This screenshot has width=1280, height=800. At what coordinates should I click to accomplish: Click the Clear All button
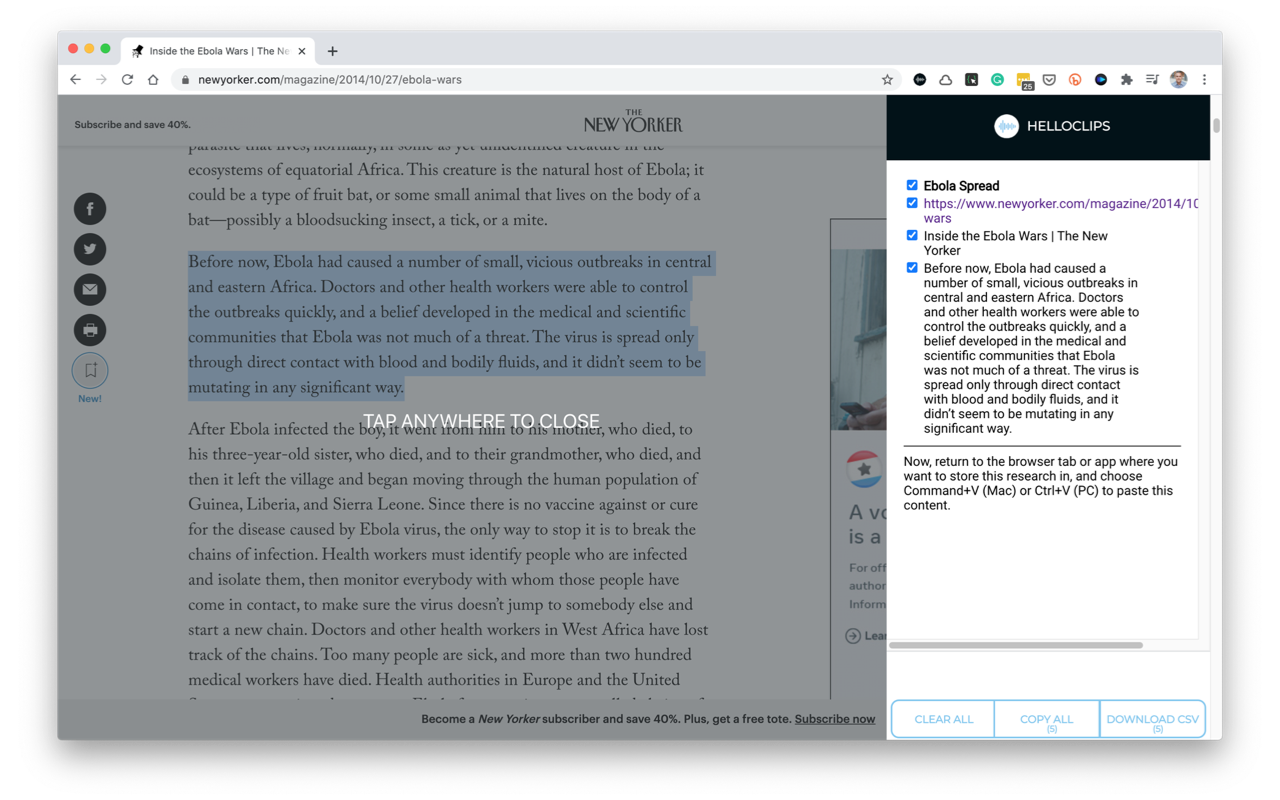pyautogui.click(x=943, y=719)
